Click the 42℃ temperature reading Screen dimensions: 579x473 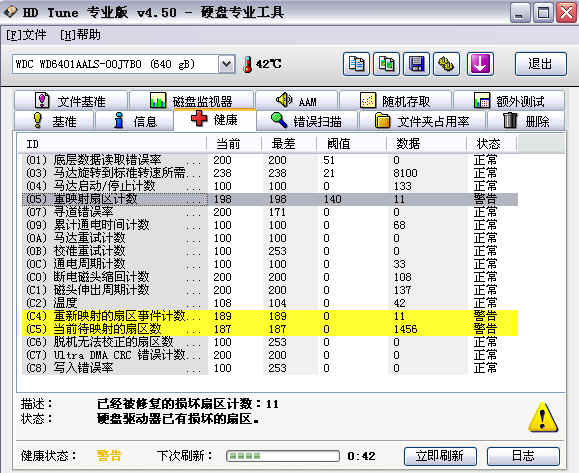pos(268,64)
